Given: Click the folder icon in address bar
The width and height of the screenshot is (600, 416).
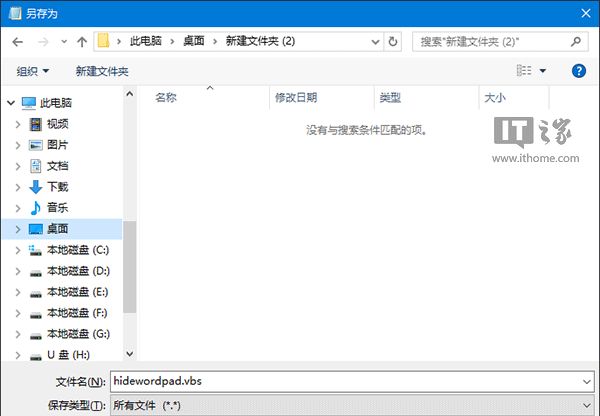Looking at the screenshot, I should click(103, 41).
